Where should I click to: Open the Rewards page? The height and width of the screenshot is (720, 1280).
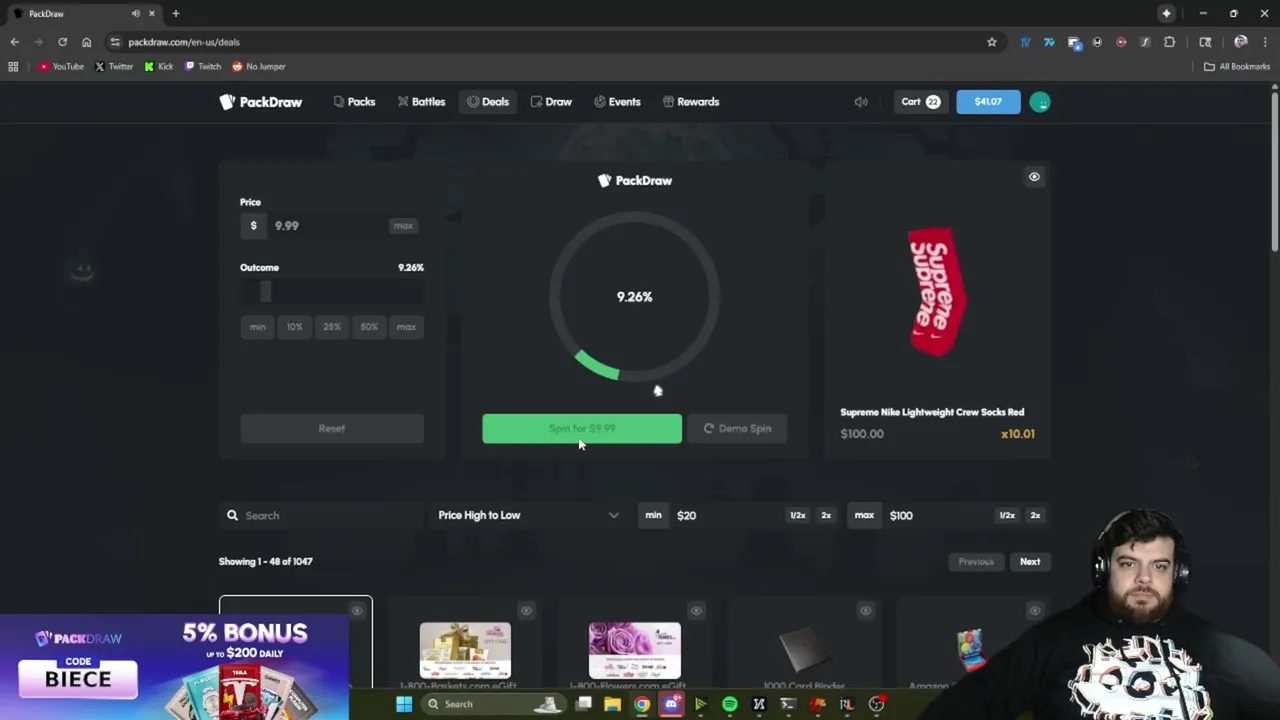[691, 102]
